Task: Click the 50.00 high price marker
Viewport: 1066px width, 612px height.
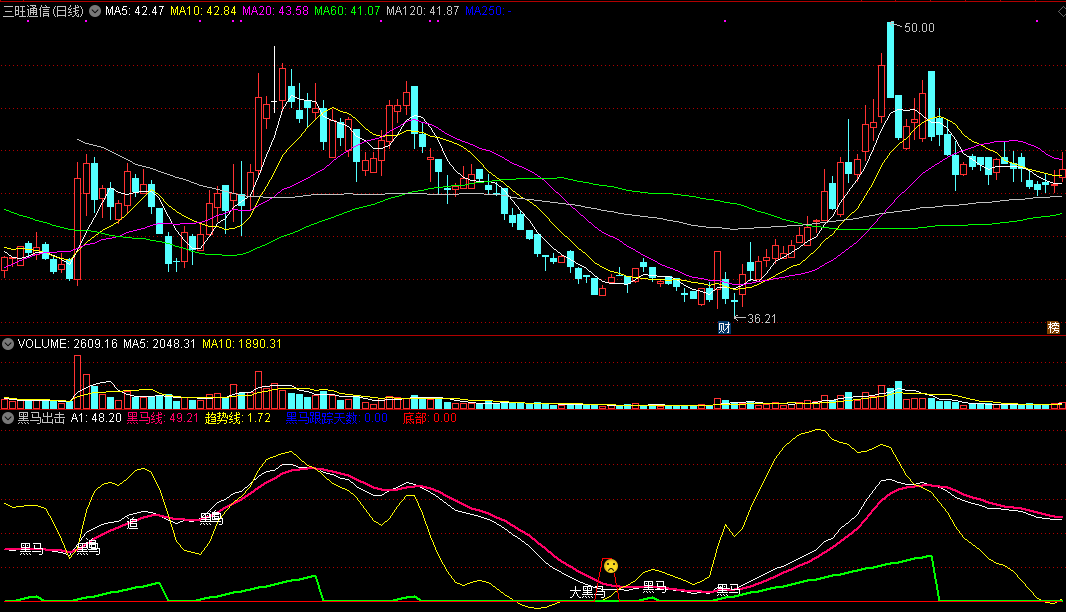Action: [x=919, y=28]
